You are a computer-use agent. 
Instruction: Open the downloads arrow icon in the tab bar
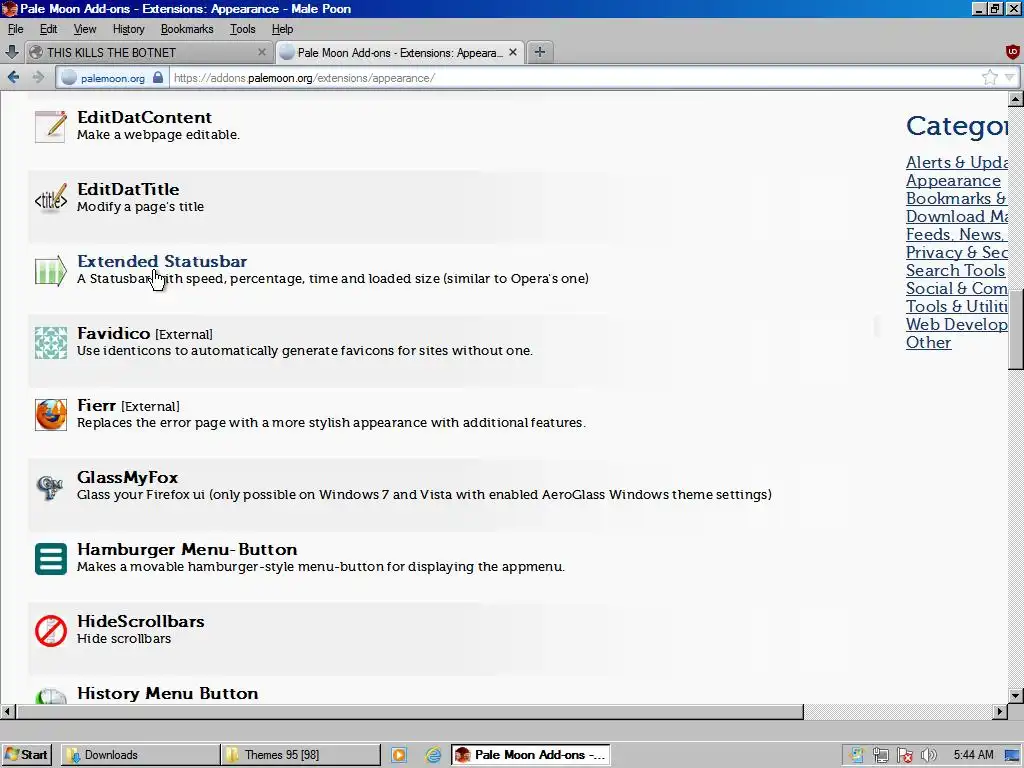pyautogui.click(x=12, y=52)
